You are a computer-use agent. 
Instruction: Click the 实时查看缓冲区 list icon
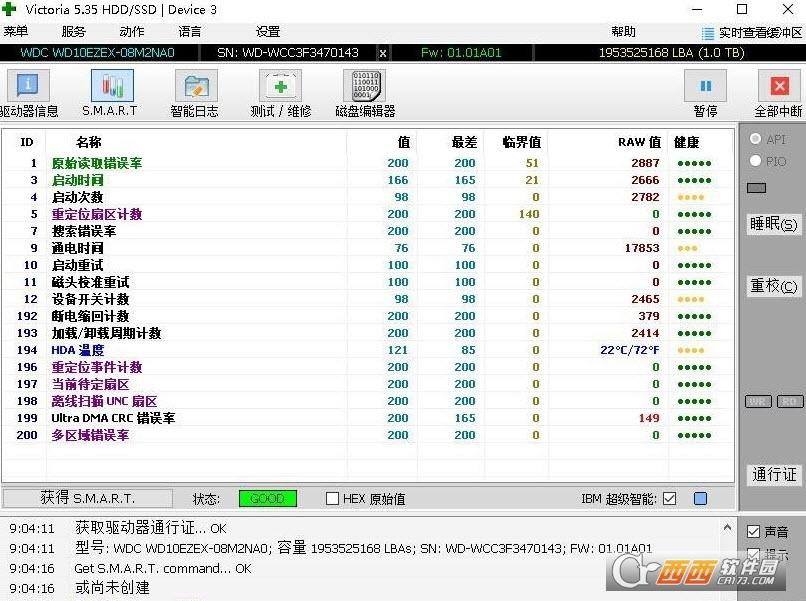pos(708,33)
